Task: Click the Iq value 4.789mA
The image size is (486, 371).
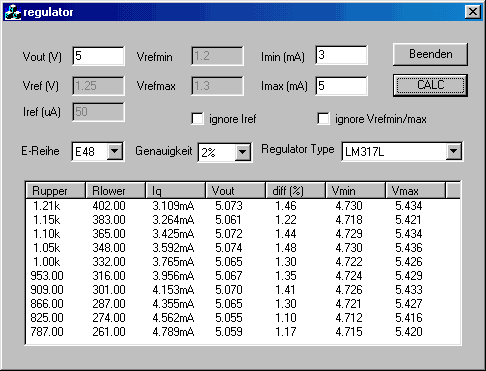Action: point(173,332)
